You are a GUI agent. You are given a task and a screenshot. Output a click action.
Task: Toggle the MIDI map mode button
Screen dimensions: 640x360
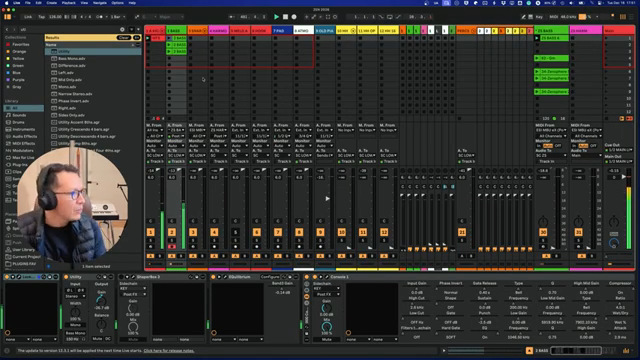[553, 17]
